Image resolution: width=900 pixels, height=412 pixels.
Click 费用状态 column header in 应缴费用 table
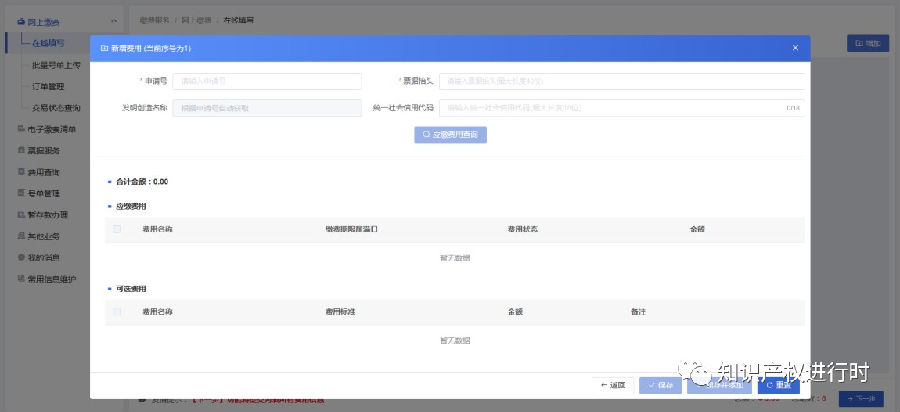click(522, 229)
